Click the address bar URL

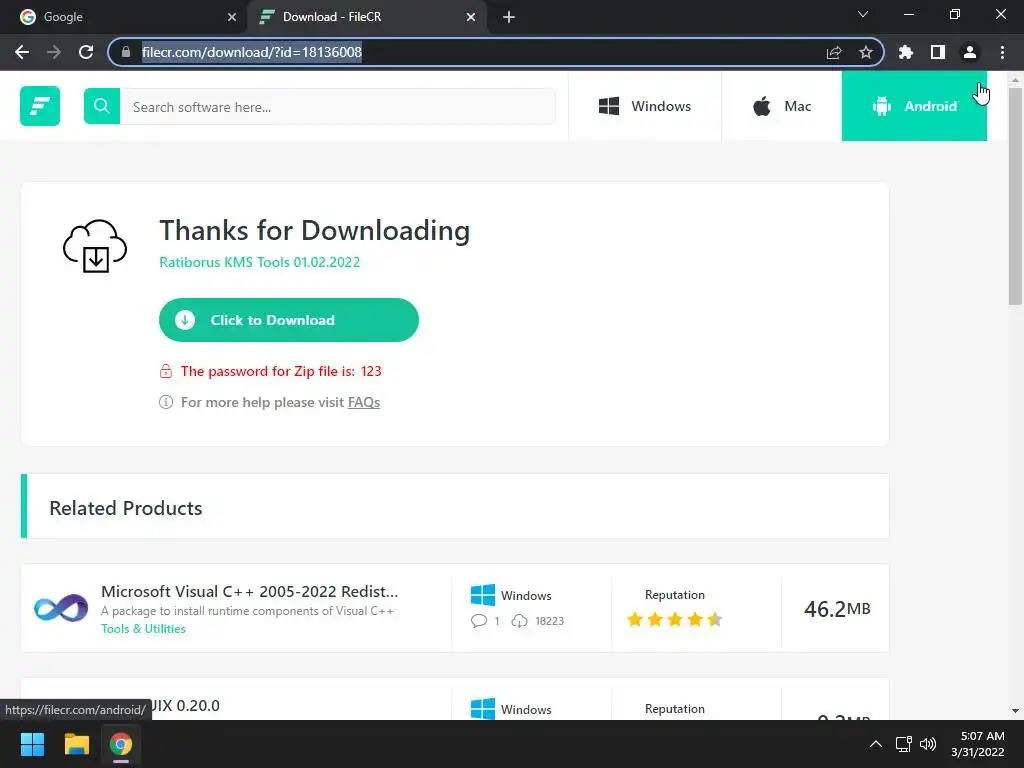251,52
